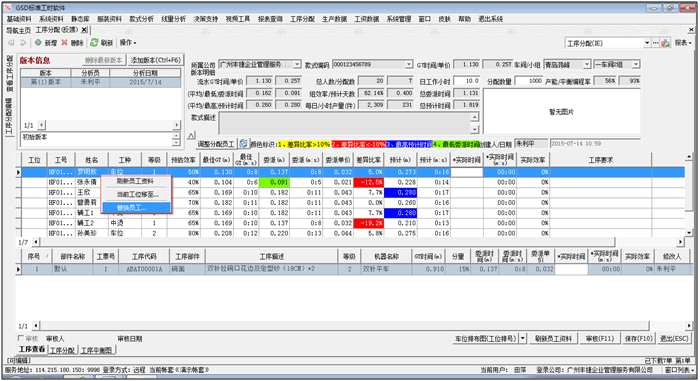Screen dimensions: 700x381
Task: Choose 当前工位移至... in the context menu
Action: coord(136,195)
